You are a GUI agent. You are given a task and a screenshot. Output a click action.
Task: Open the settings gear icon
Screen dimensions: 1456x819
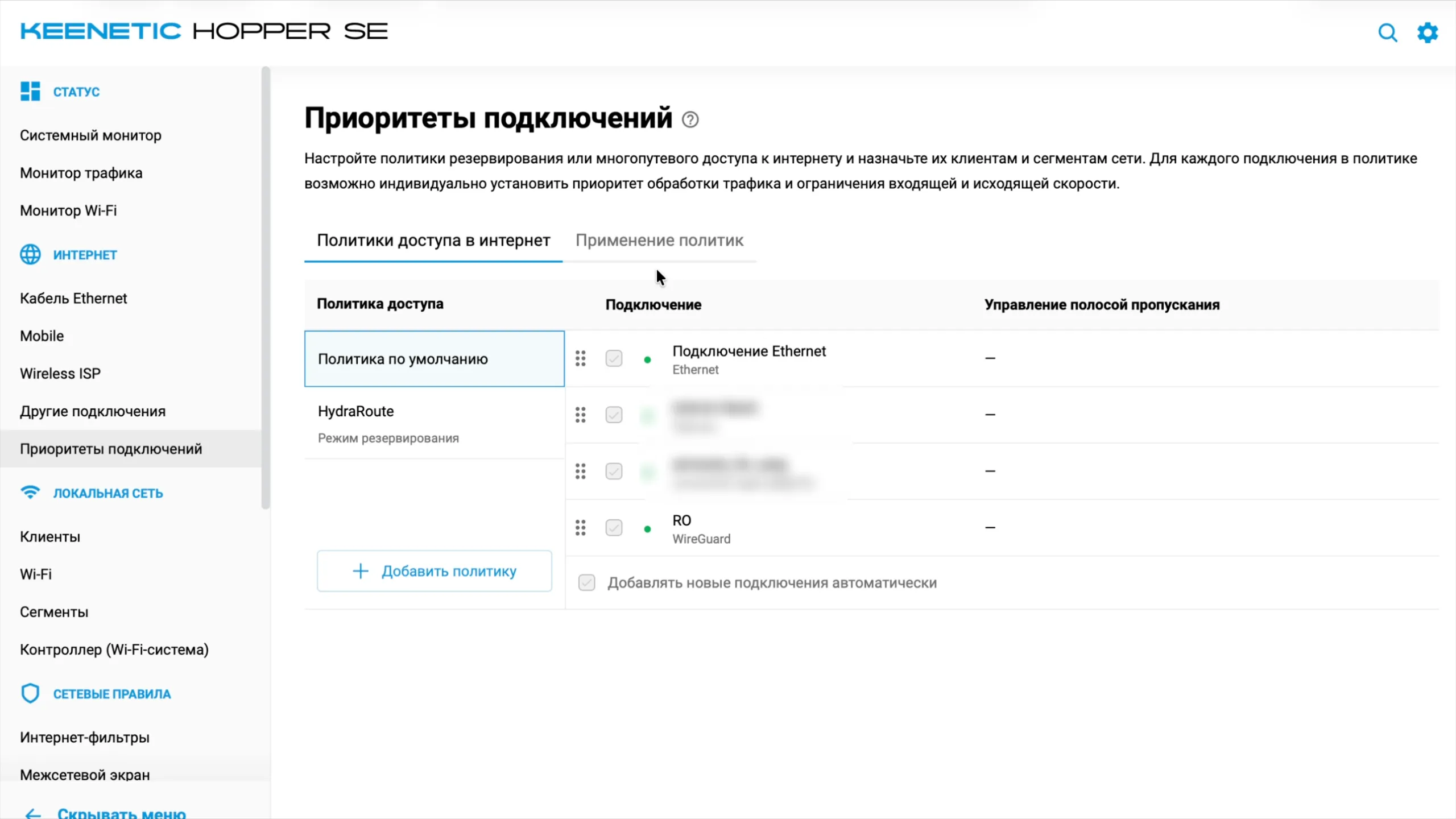[1428, 32]
